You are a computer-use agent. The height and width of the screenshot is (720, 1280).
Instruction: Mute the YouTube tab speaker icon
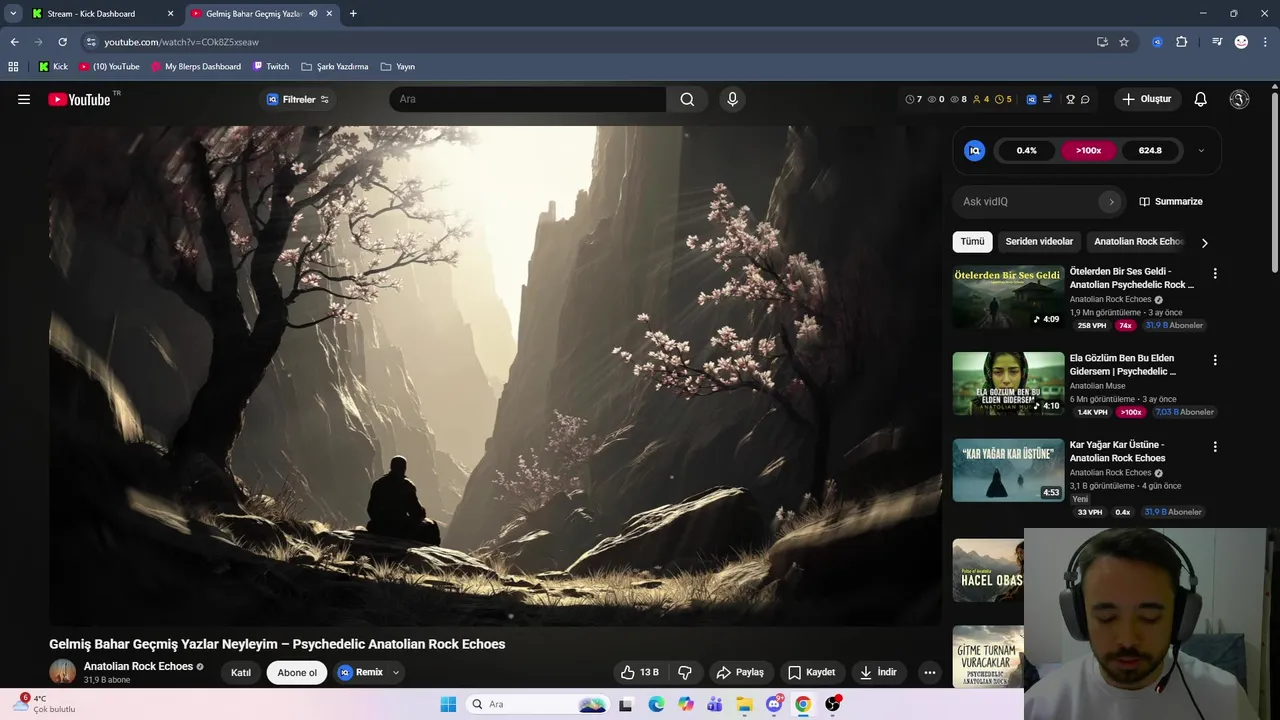[x=313, y=14]
